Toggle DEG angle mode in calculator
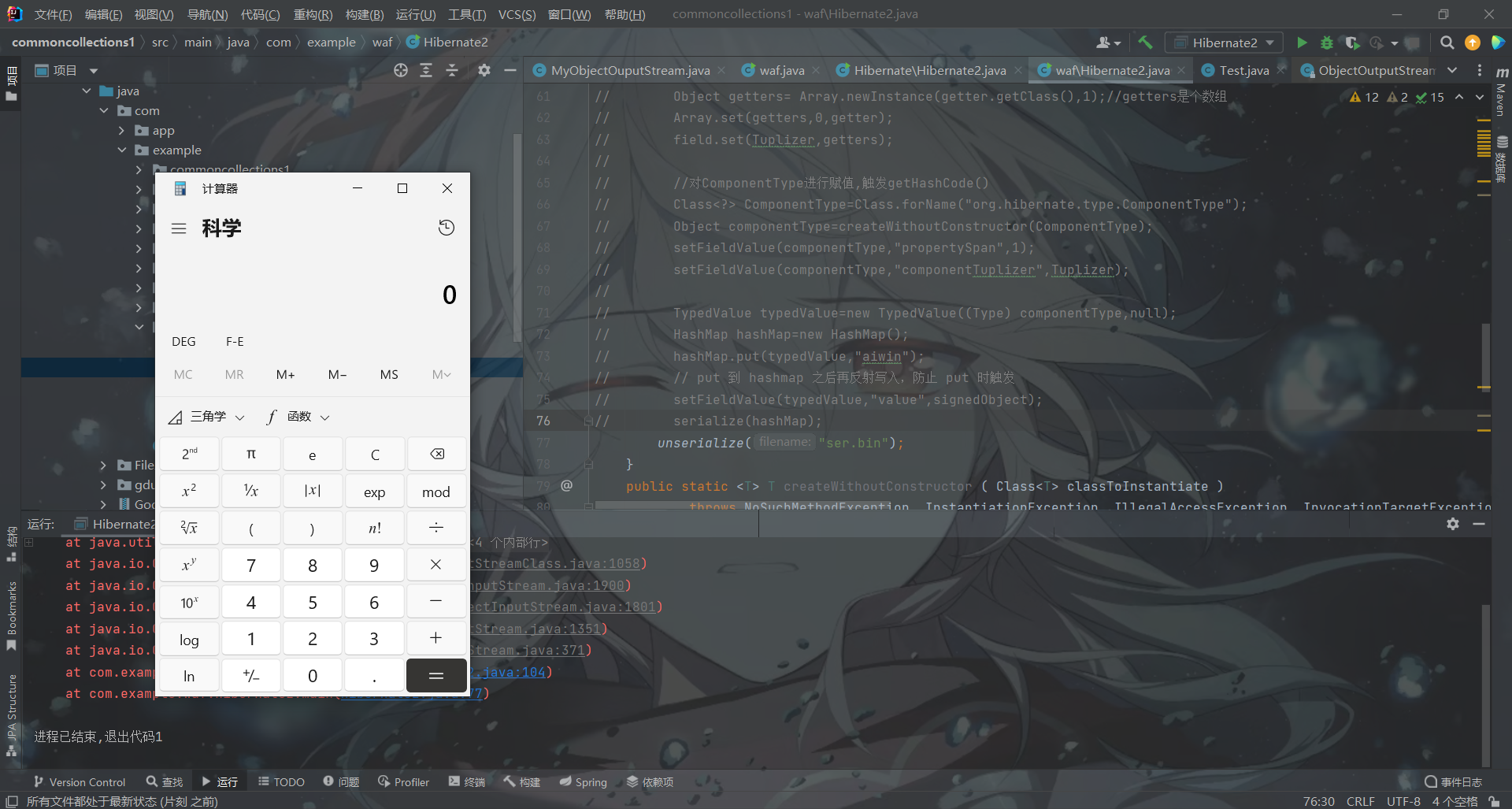 click(x=183, y=341)
